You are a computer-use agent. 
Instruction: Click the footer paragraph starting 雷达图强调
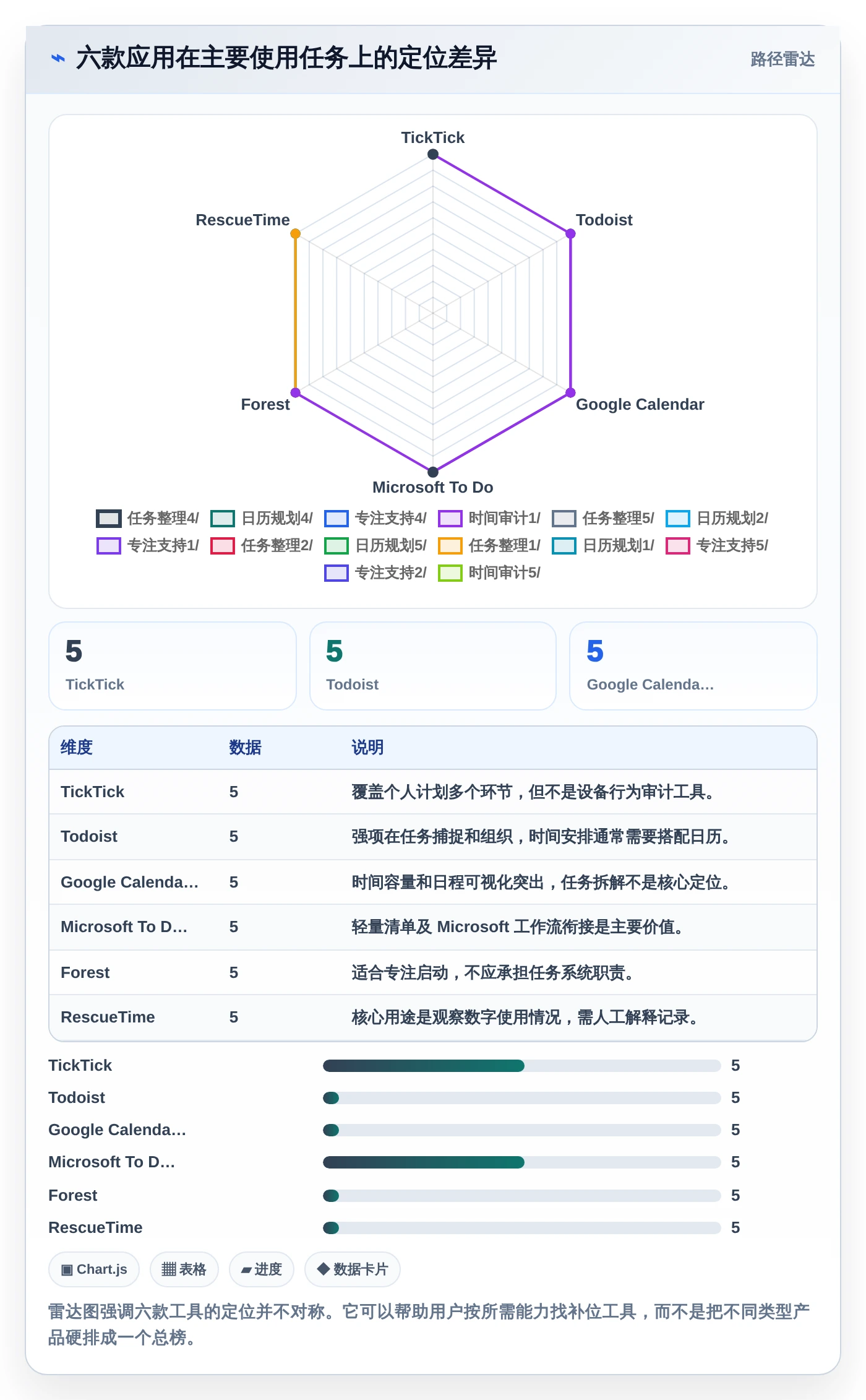[x=429, y=1324]
